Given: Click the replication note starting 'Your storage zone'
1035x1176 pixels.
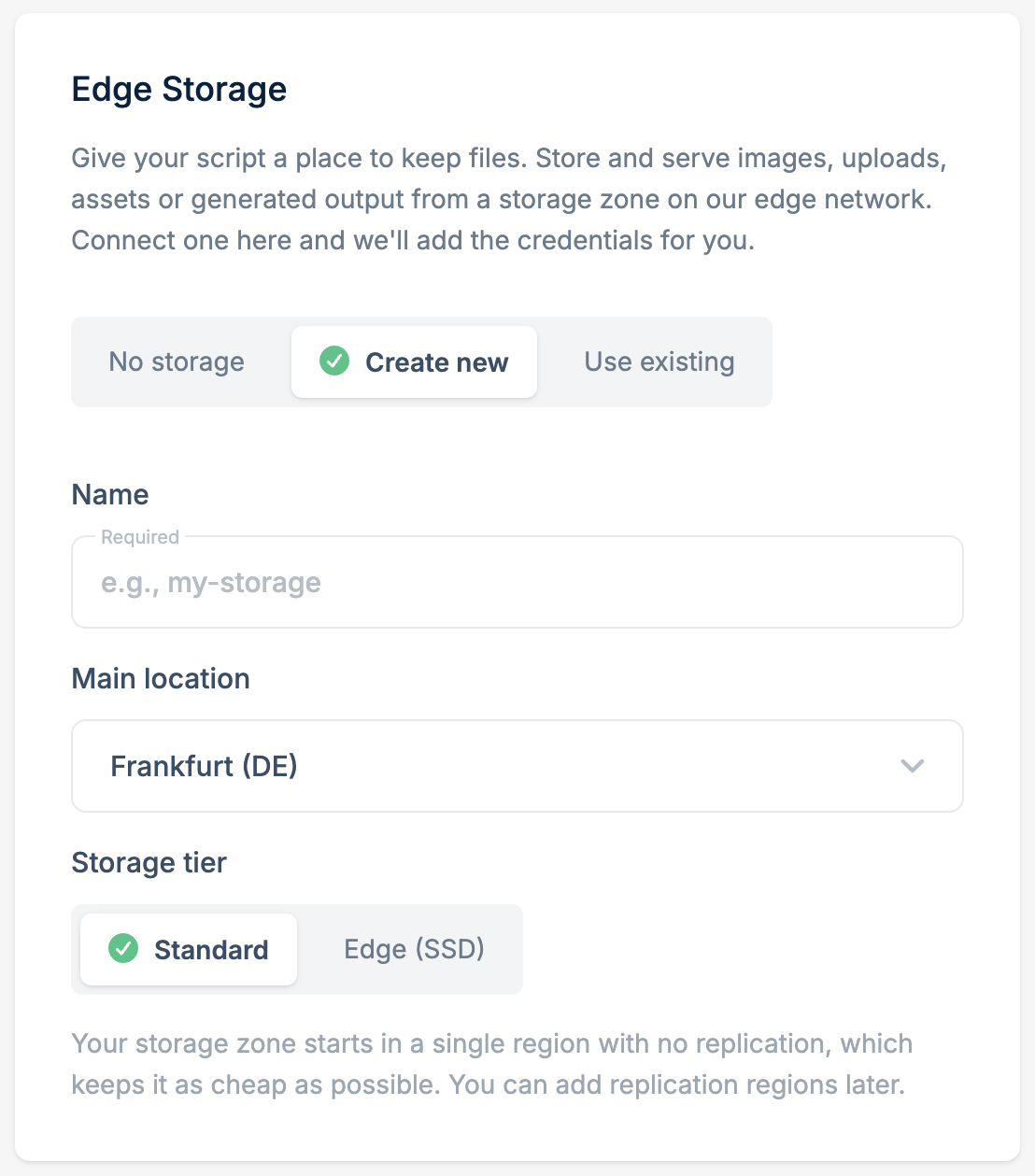Looking at the screenshot, I should point(492,1064).
